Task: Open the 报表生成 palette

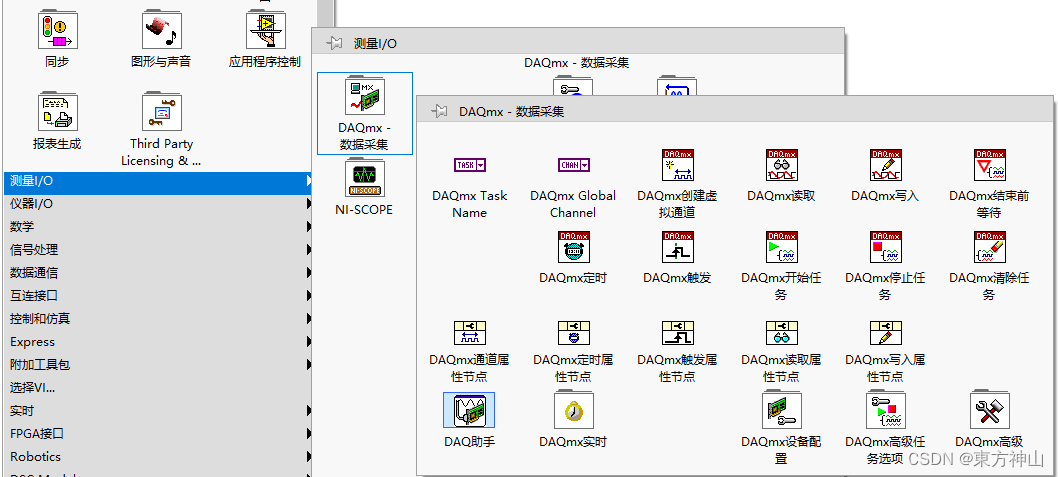Action: [x=57, y=112]
